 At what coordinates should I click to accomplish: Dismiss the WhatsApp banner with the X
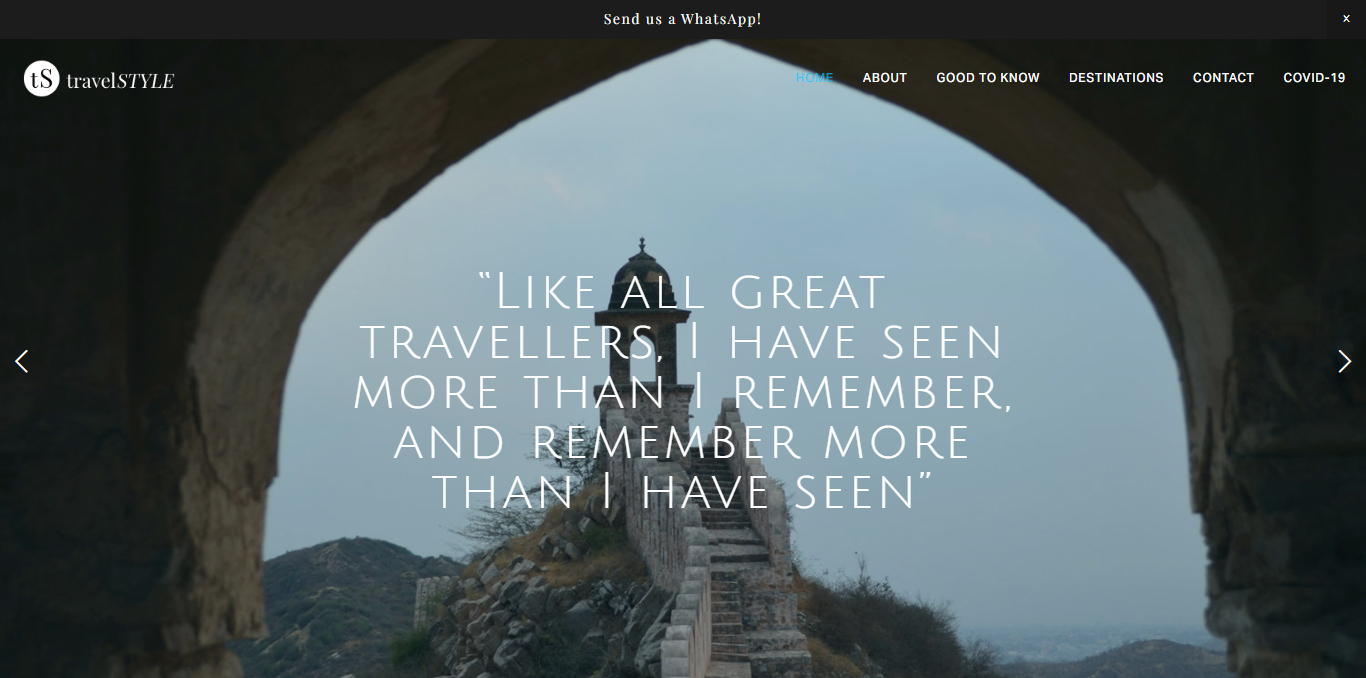click(1346, 19)
